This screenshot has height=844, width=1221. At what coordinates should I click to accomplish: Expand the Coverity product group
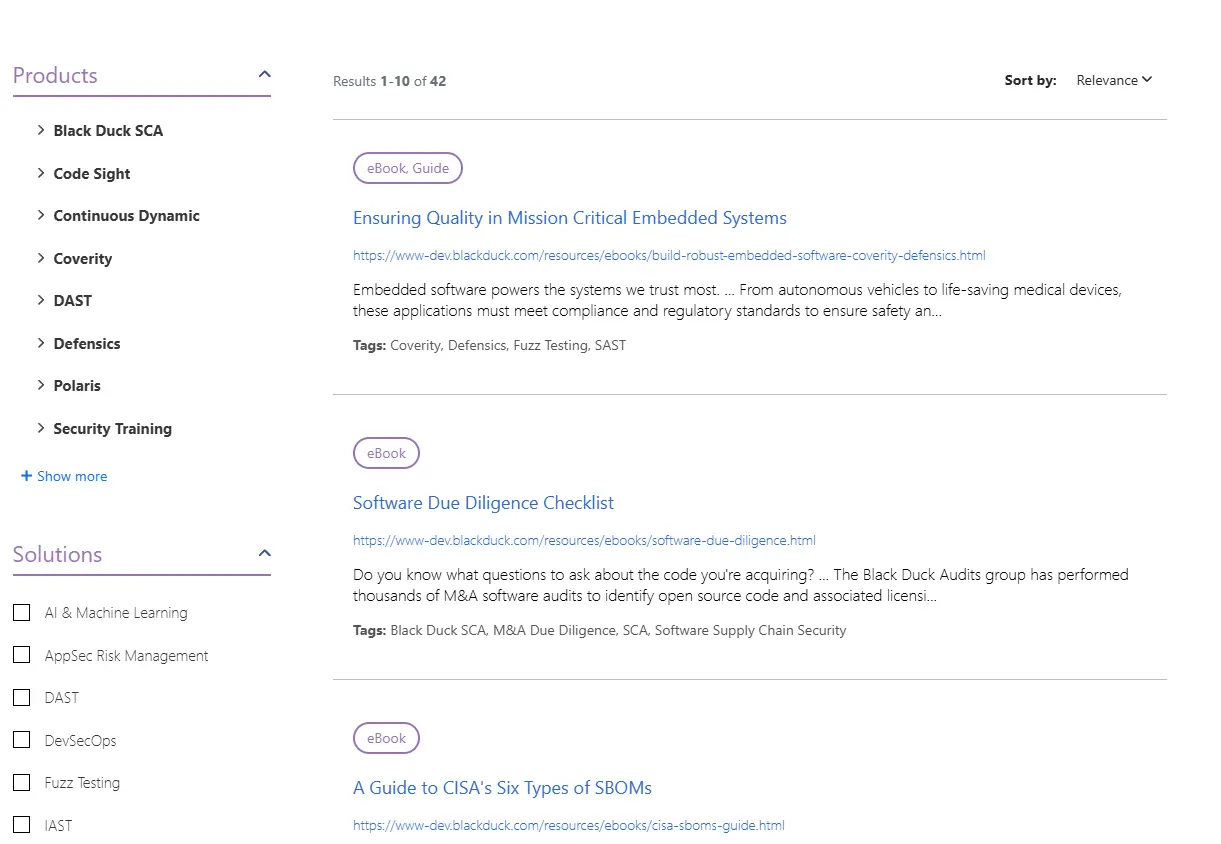(x=41, y=258)
